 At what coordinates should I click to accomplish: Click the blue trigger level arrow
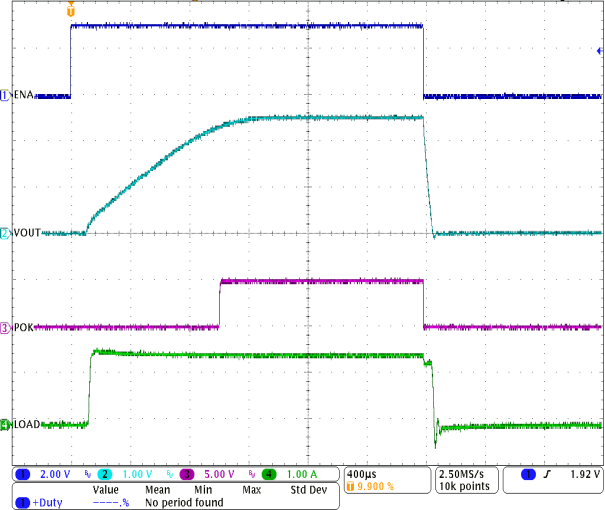[600, 51]
